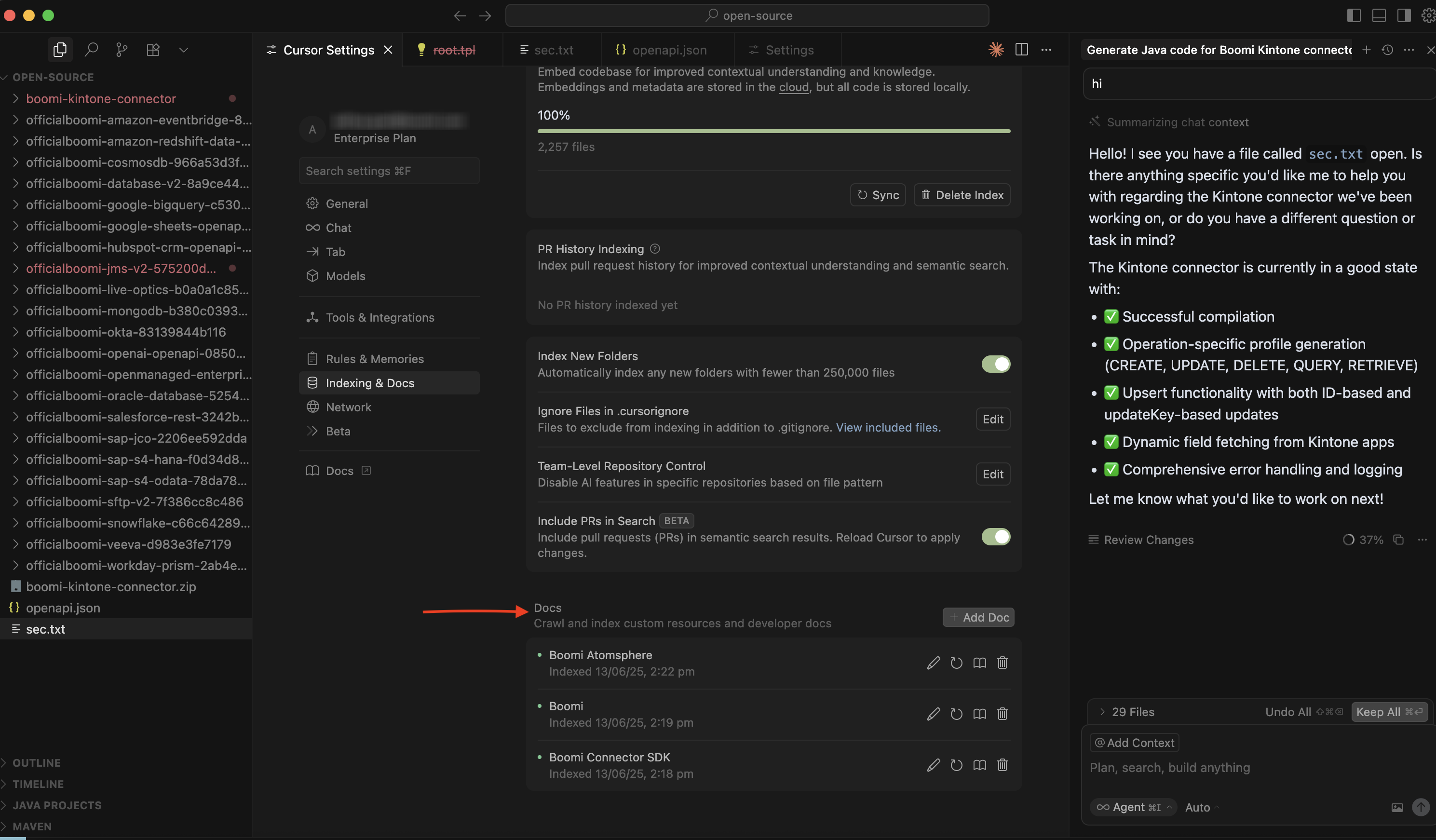Open the View included files link

(888, 427)
